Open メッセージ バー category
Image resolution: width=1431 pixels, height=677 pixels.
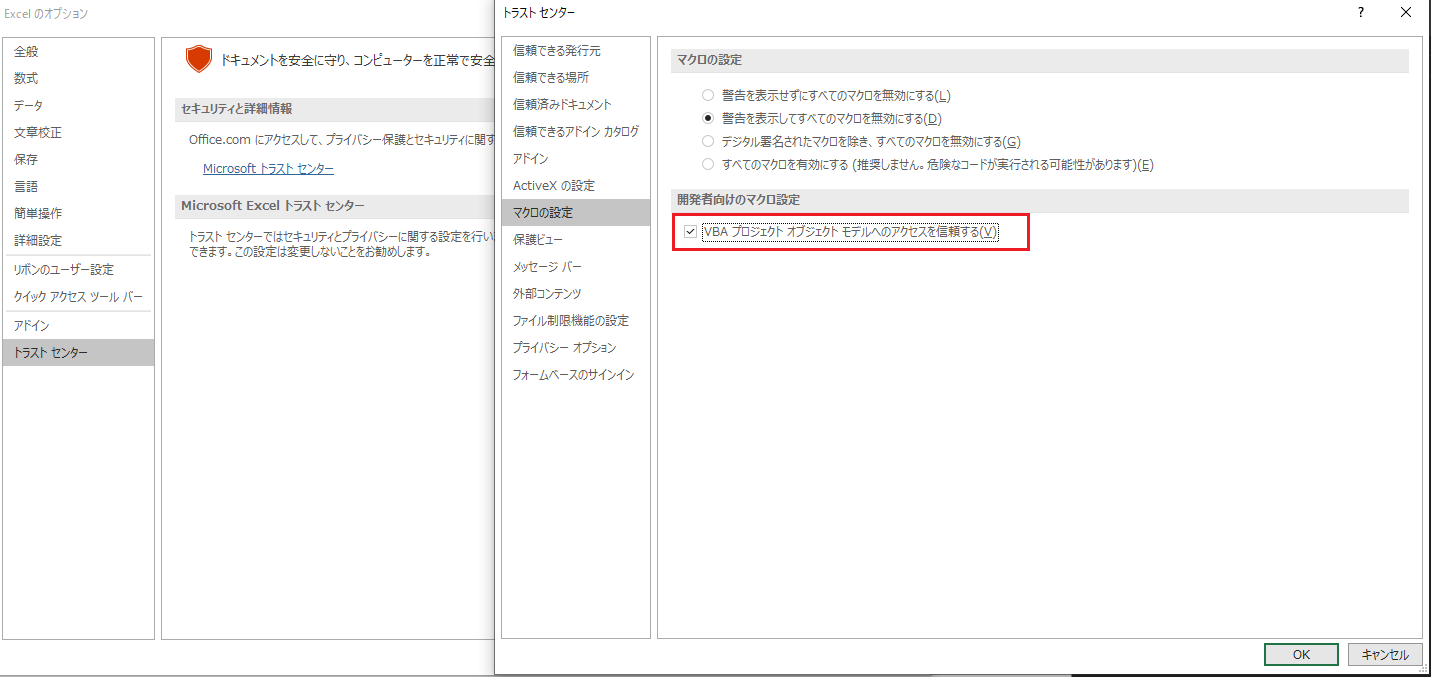pos(575,266)
